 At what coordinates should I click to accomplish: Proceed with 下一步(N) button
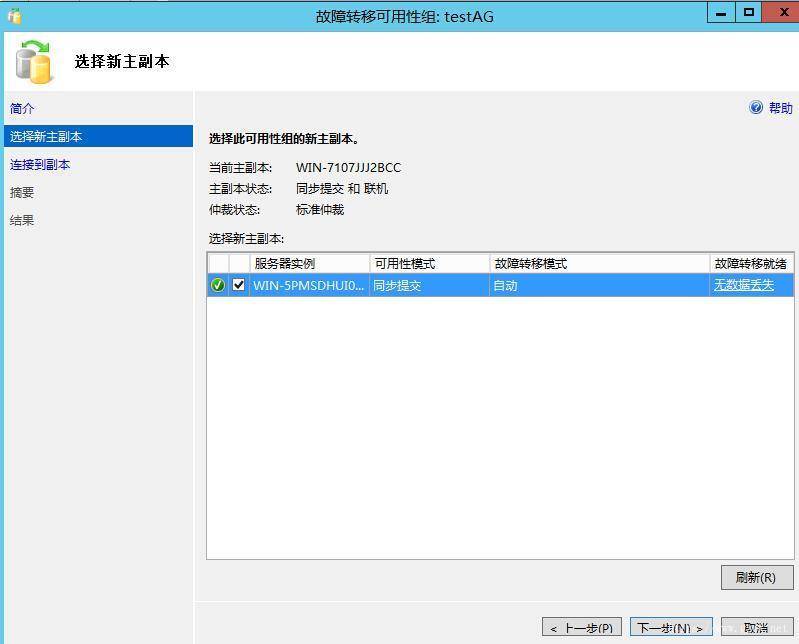pyautogui.click(x=671, y=628)
